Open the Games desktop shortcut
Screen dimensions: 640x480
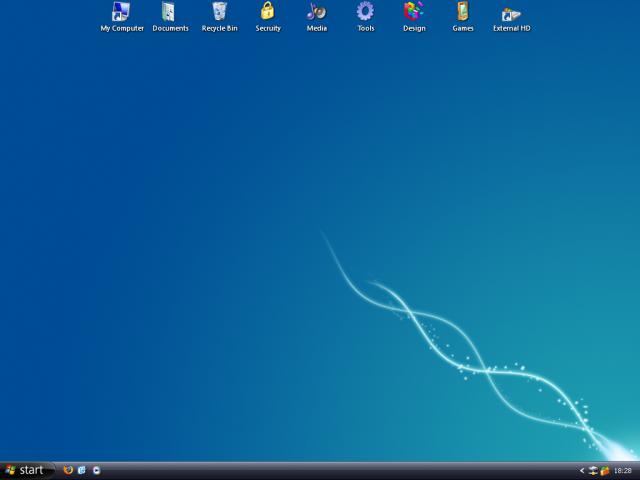[x=463, y=17]
